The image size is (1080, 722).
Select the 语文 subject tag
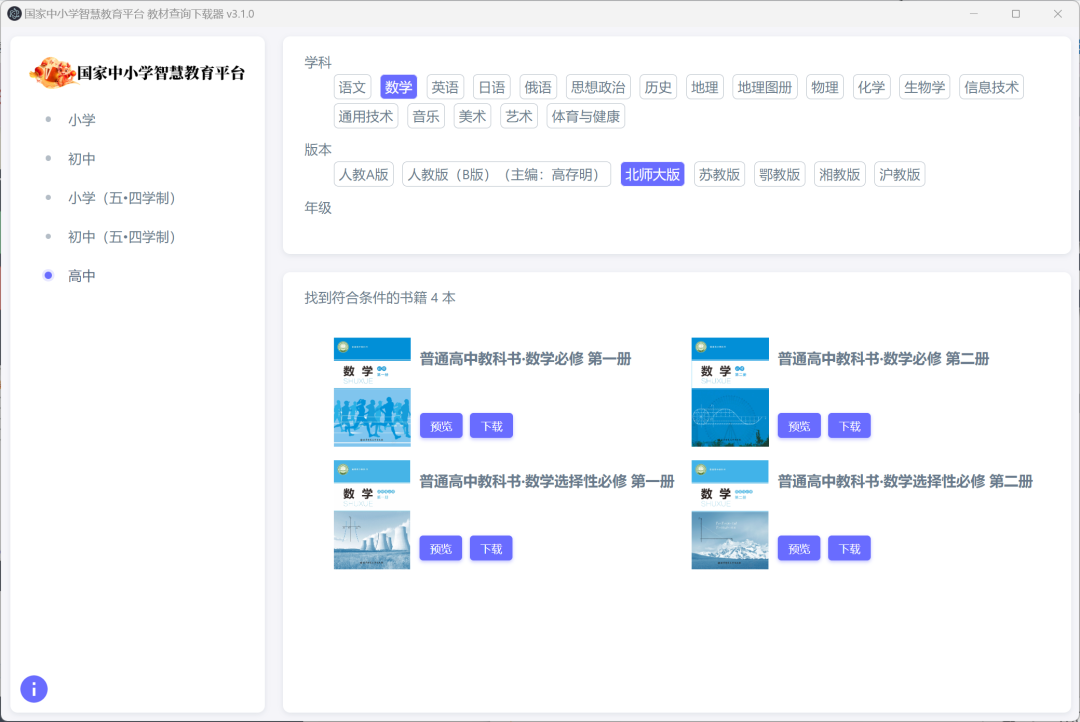coord(353,87)
